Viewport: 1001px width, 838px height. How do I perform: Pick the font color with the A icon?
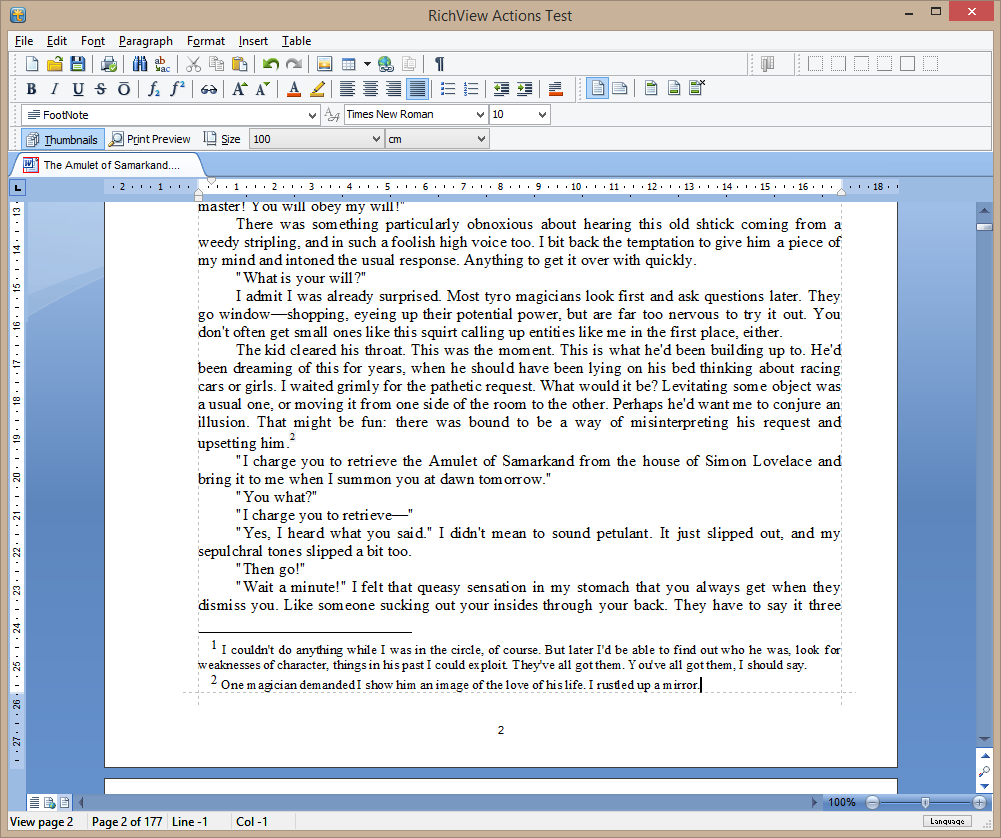[x=294, y=89]
